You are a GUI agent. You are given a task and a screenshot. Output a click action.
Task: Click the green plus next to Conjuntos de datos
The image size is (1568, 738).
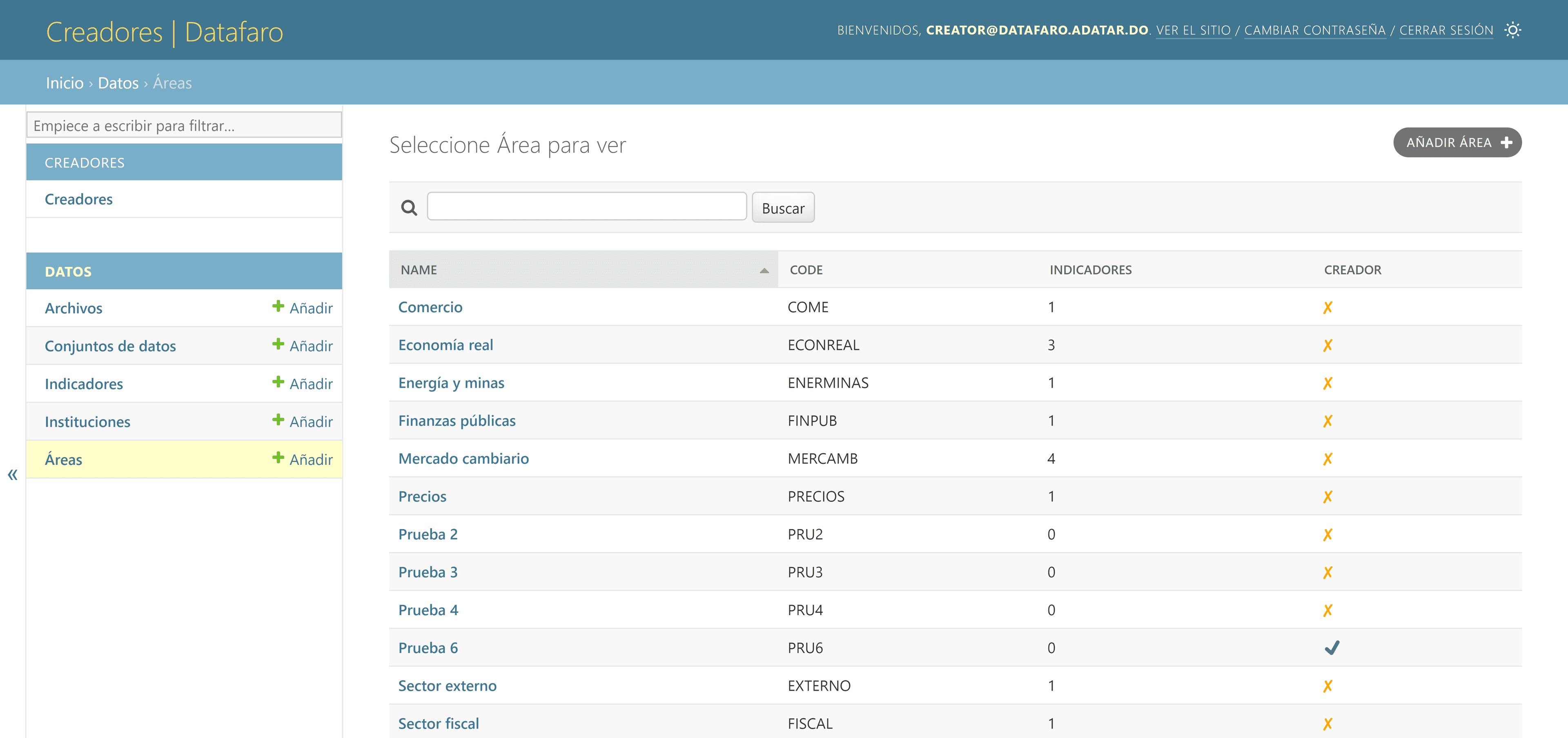point(278,344)
